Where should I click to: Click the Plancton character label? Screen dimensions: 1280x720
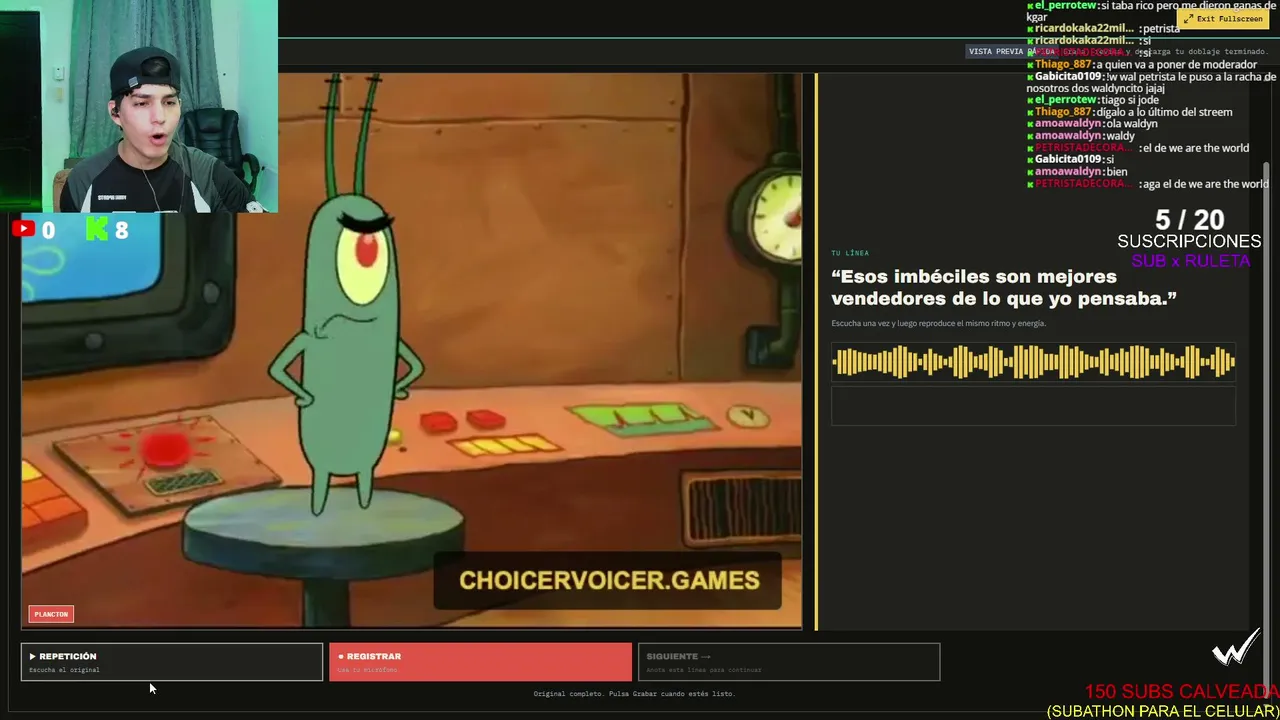point(51,614)
